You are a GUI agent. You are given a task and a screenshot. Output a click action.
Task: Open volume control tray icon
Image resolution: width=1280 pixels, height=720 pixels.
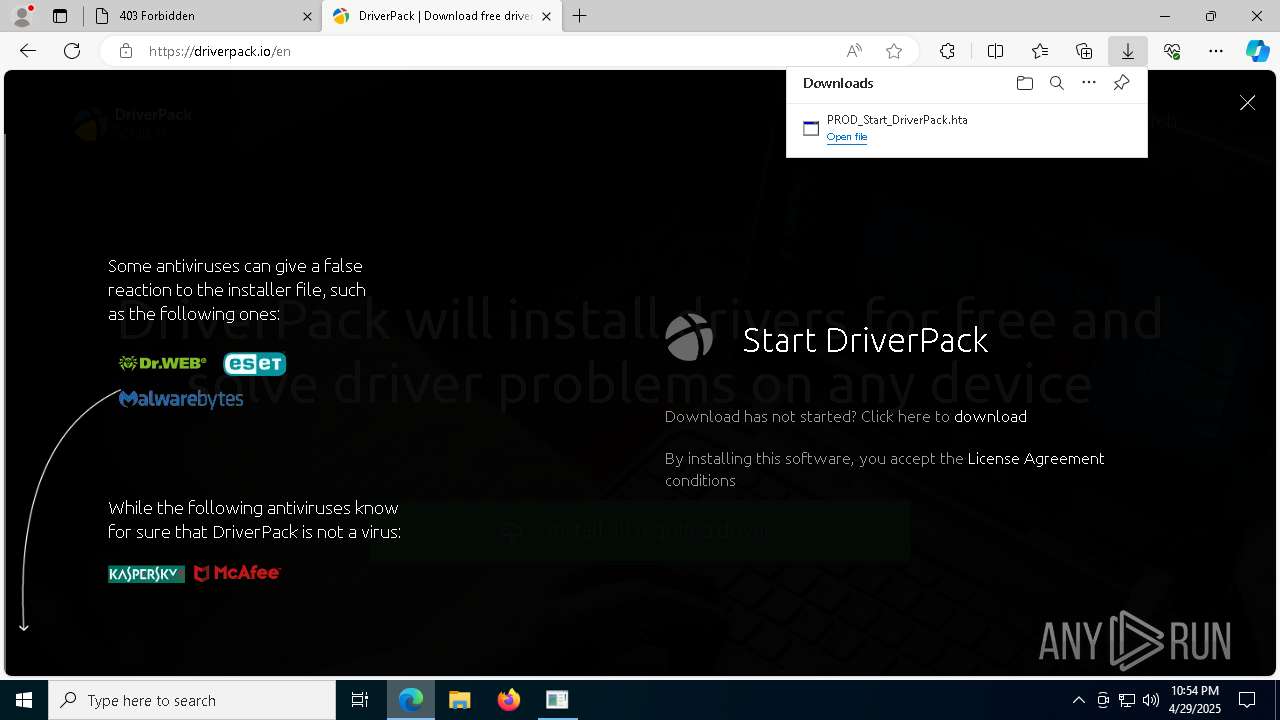[1150, 700]
